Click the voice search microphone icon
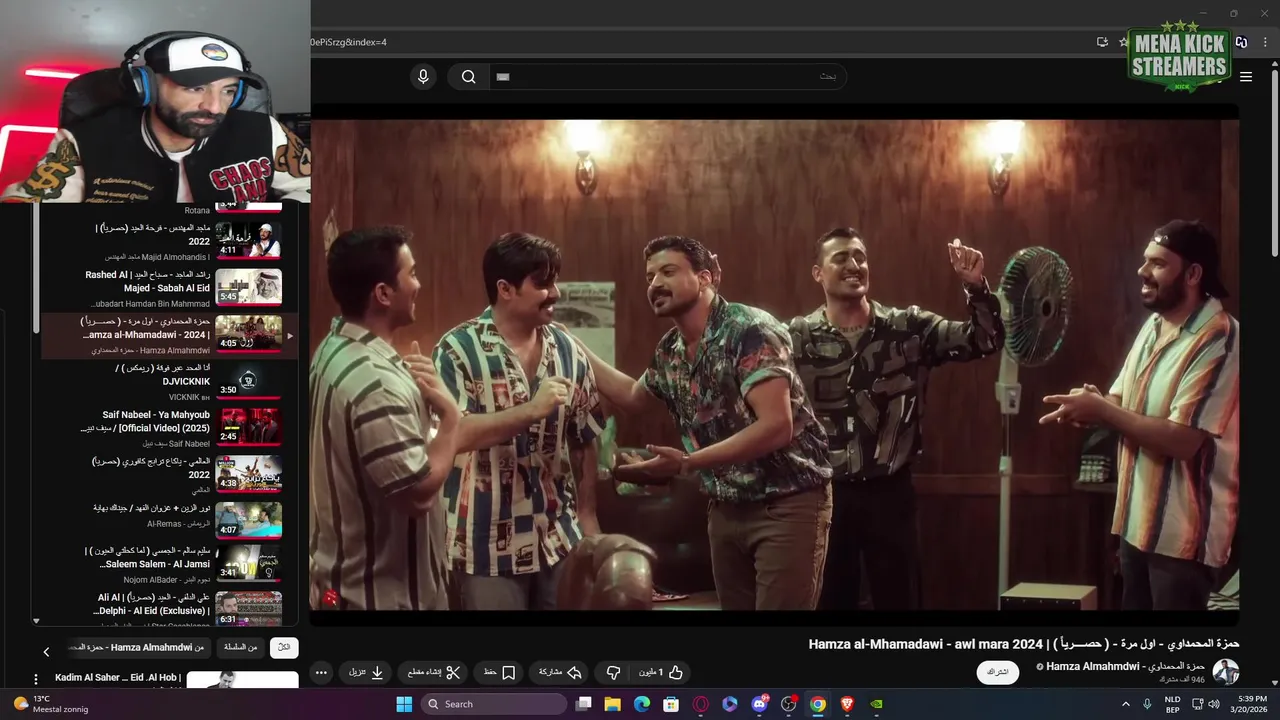This screenshot has width=1280, height=720. tap(423, 77)
